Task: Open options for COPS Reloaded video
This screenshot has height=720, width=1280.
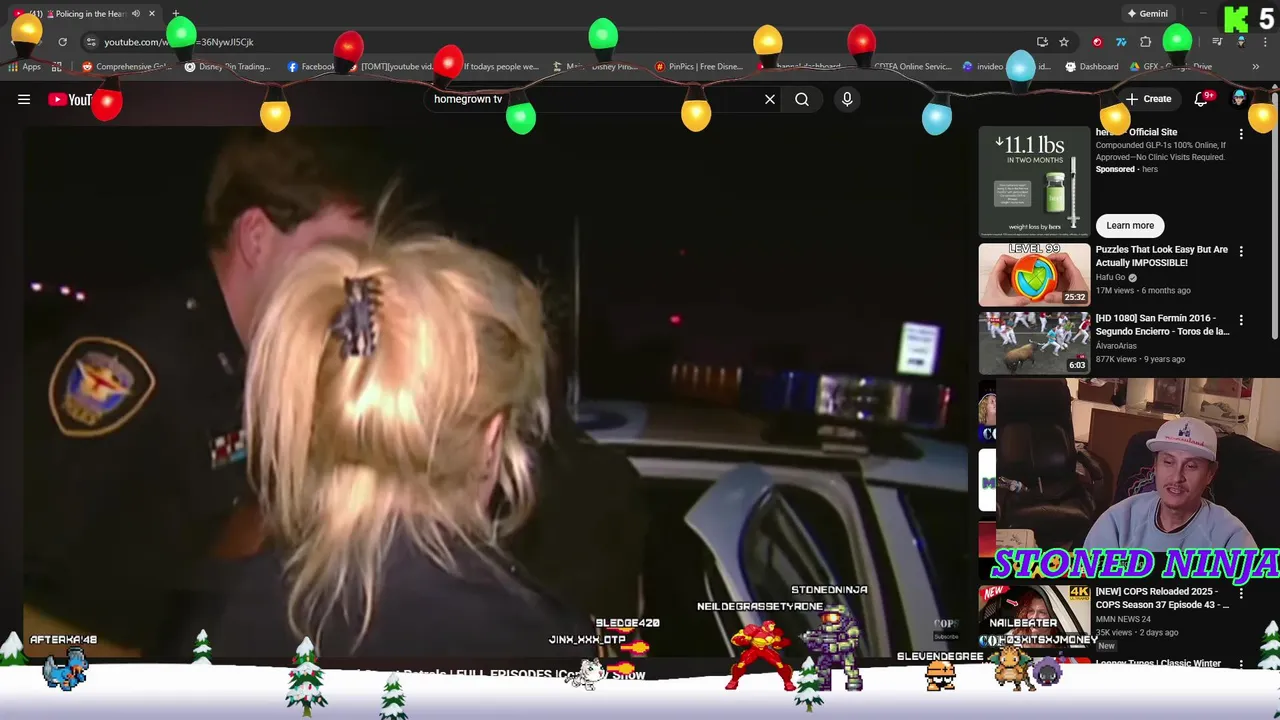Action: pos(1241,593)
